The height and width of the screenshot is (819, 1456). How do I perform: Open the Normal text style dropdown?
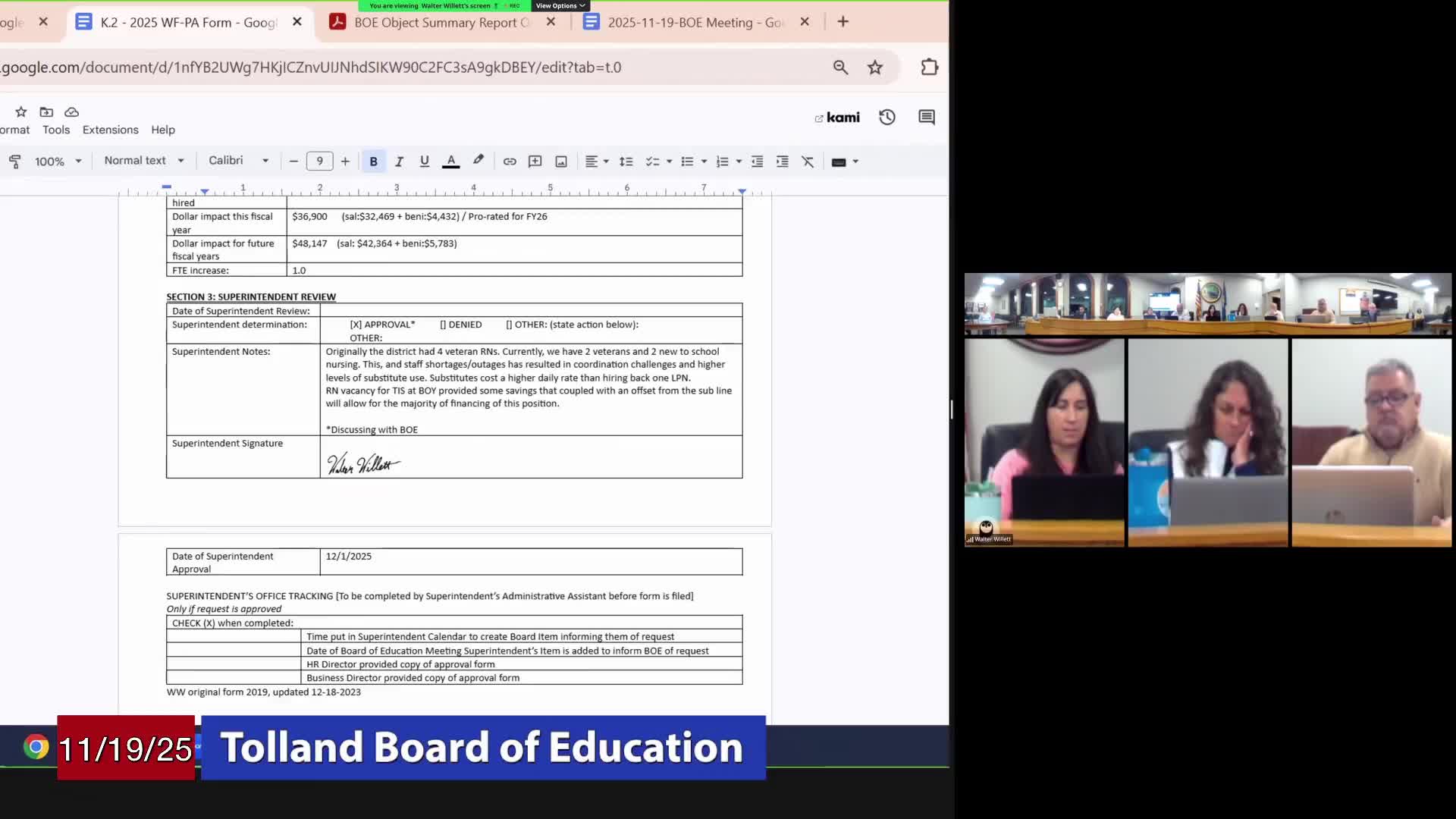tap(143, 161)
